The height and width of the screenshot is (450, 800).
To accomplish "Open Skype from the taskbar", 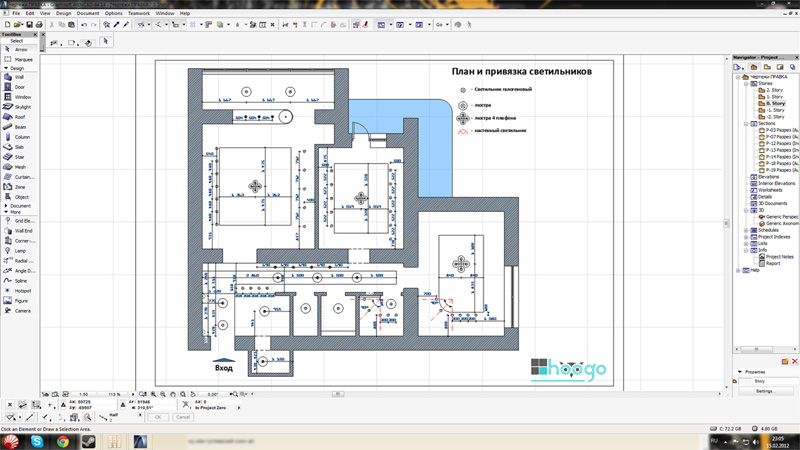I will coord(37,441).
